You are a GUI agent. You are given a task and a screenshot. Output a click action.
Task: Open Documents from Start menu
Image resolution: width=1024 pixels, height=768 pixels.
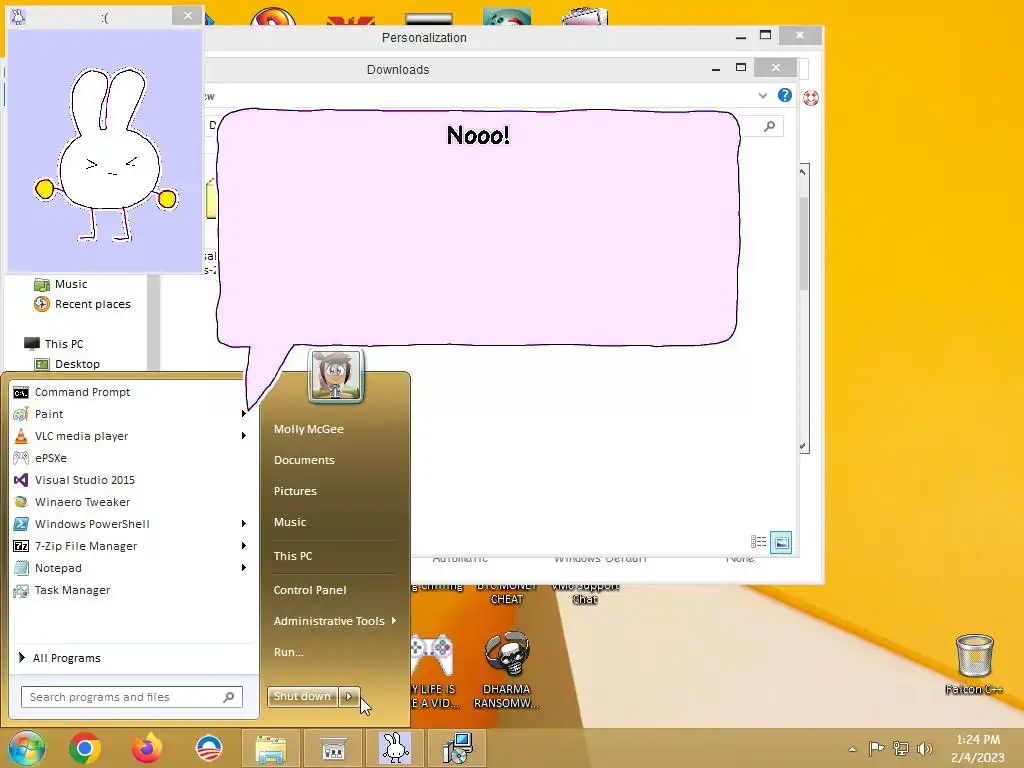(x=304, y=460)
